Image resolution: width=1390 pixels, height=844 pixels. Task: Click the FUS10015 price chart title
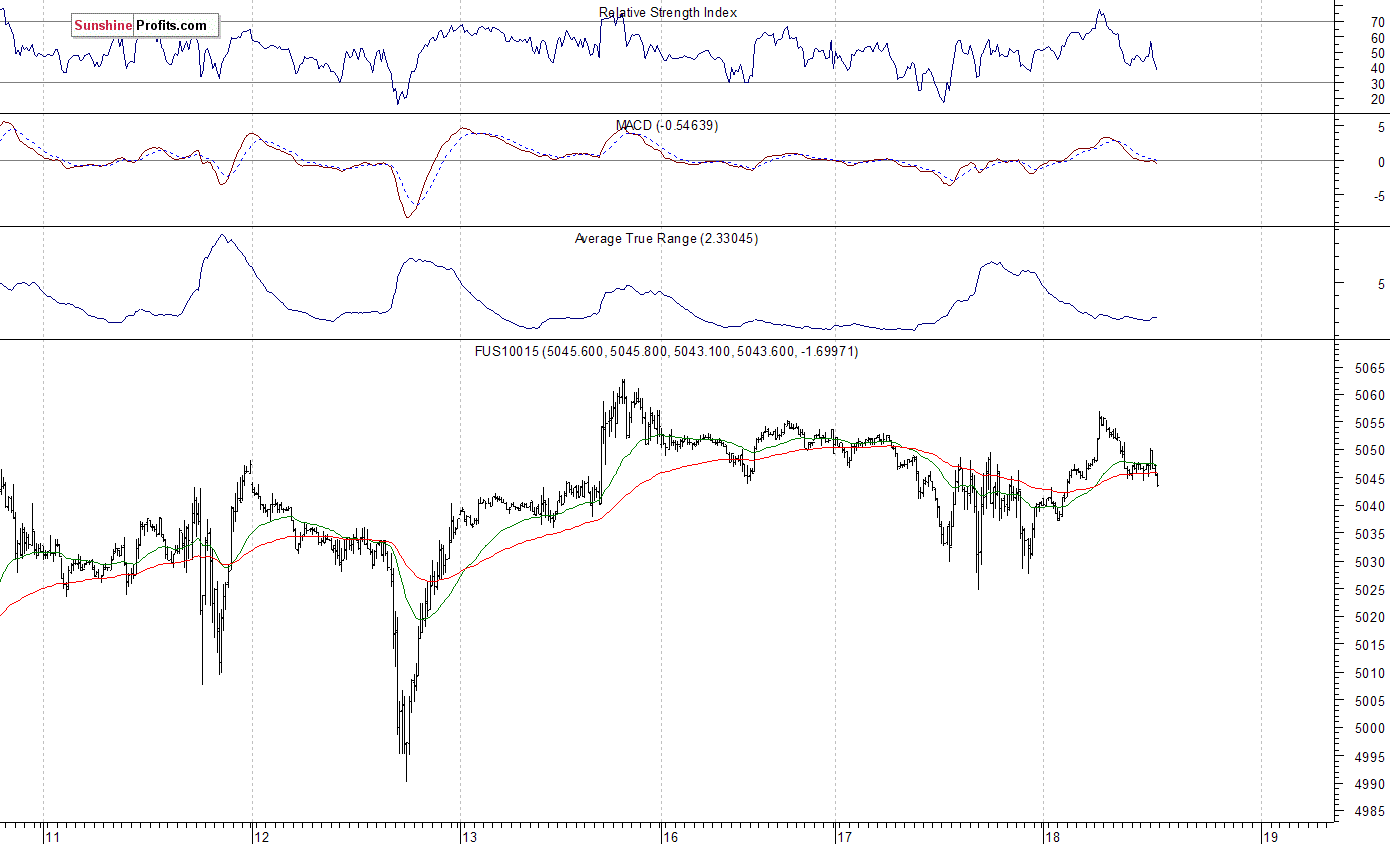coord(666,352)
